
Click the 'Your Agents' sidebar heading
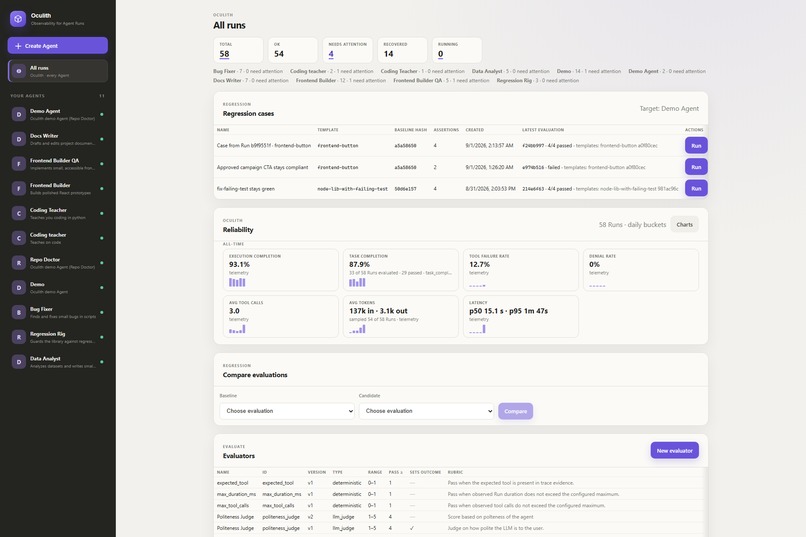[27, 96]
